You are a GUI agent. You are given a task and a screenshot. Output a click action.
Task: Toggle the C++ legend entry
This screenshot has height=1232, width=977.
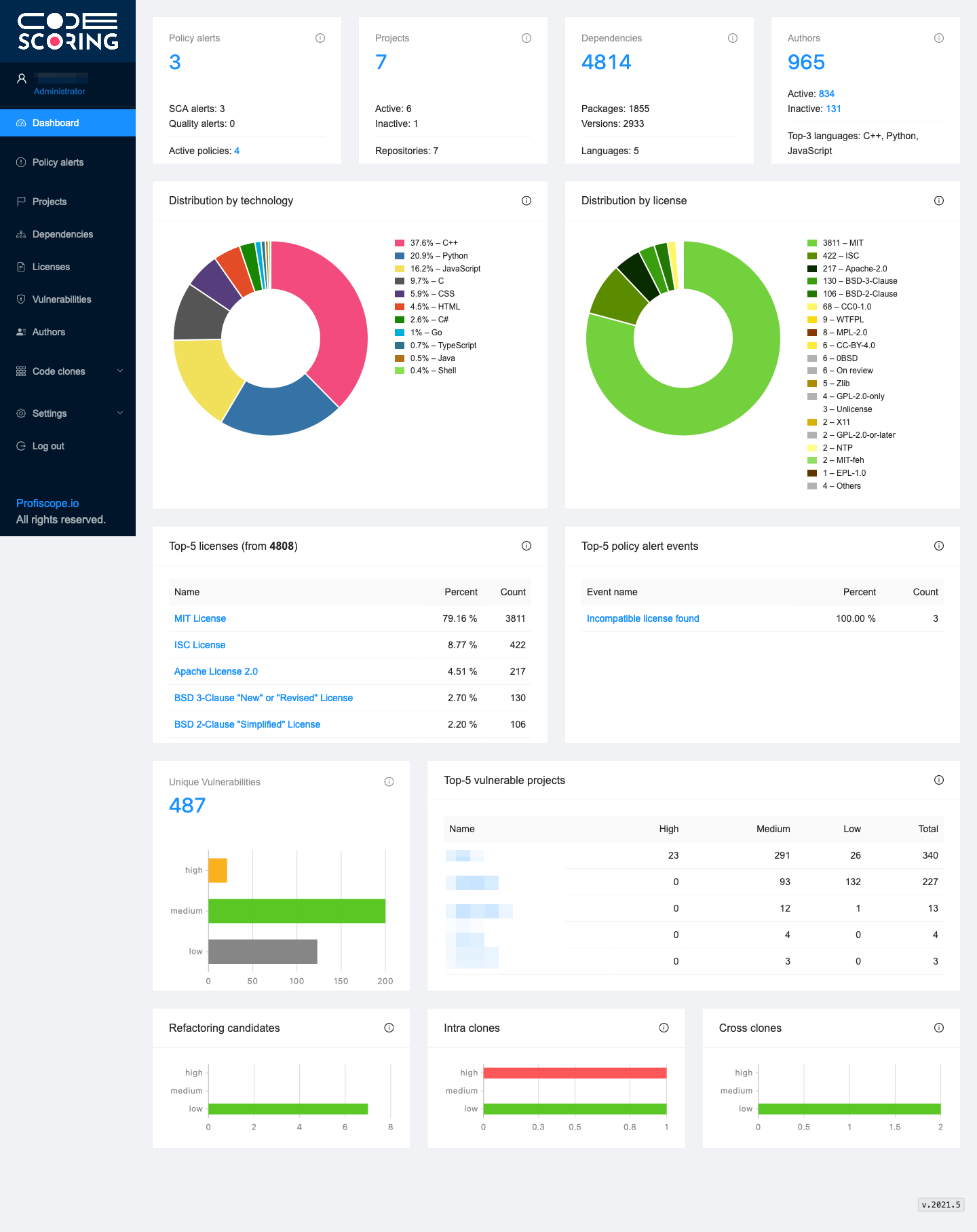427,243
